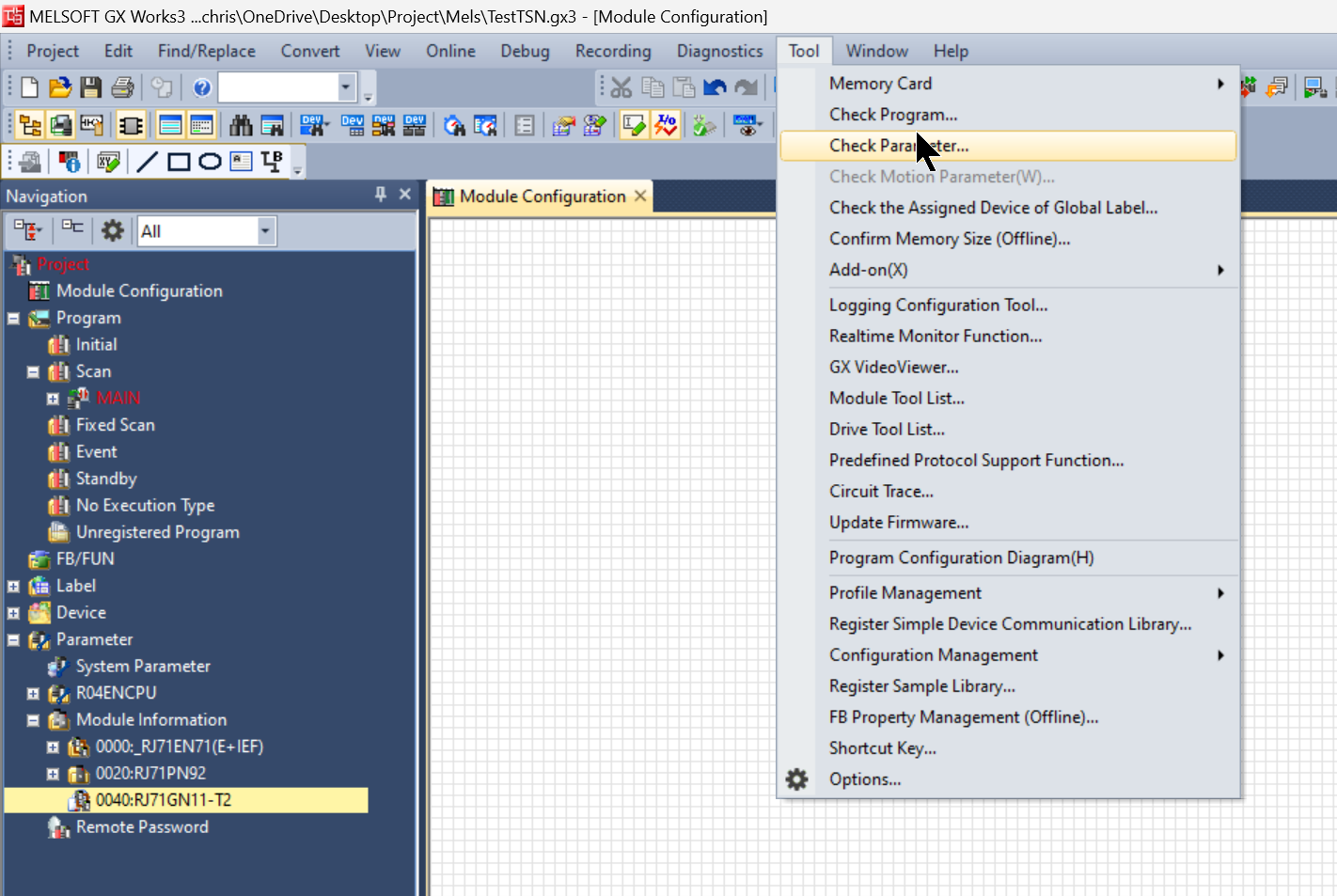Viewport: 1337px width, 896px height.
Task: Collapse the Program tree node
Action: click(x=13, y=319)
